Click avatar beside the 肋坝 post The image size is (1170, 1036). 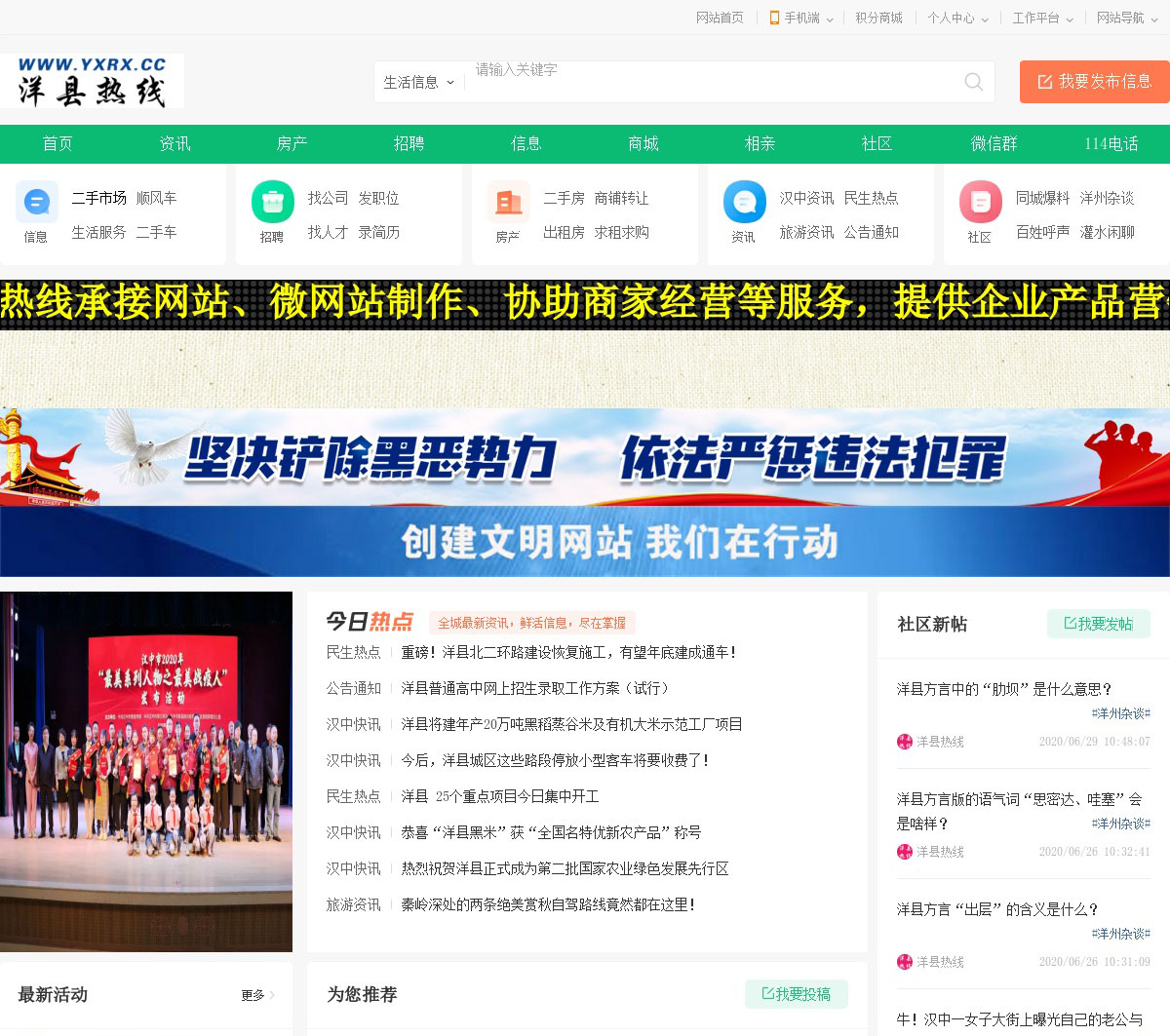coord(905,742)
